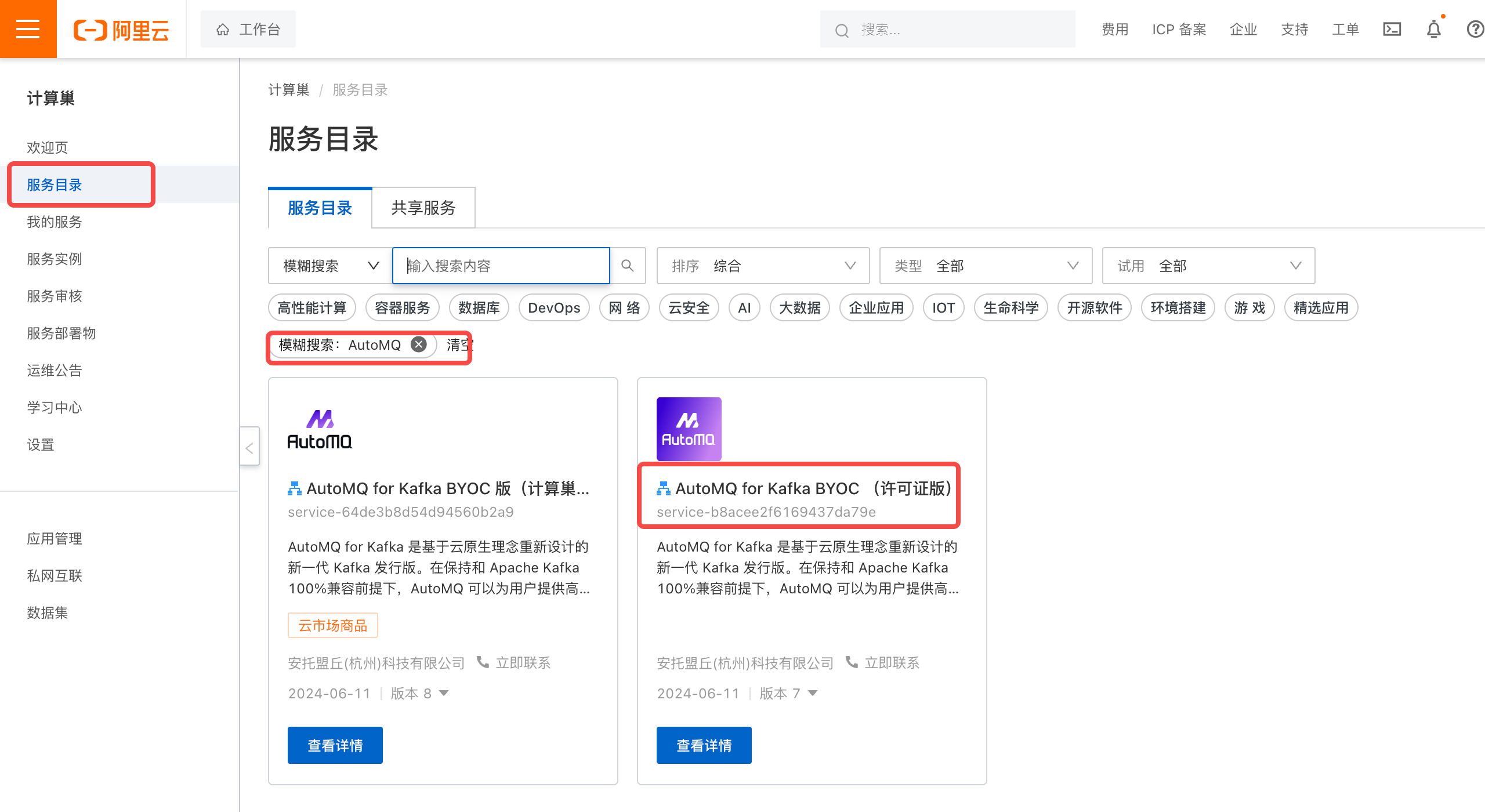Filter by 容器服务 category
The width and height of the screenshot is (1485, 812).
pos(403,307)
